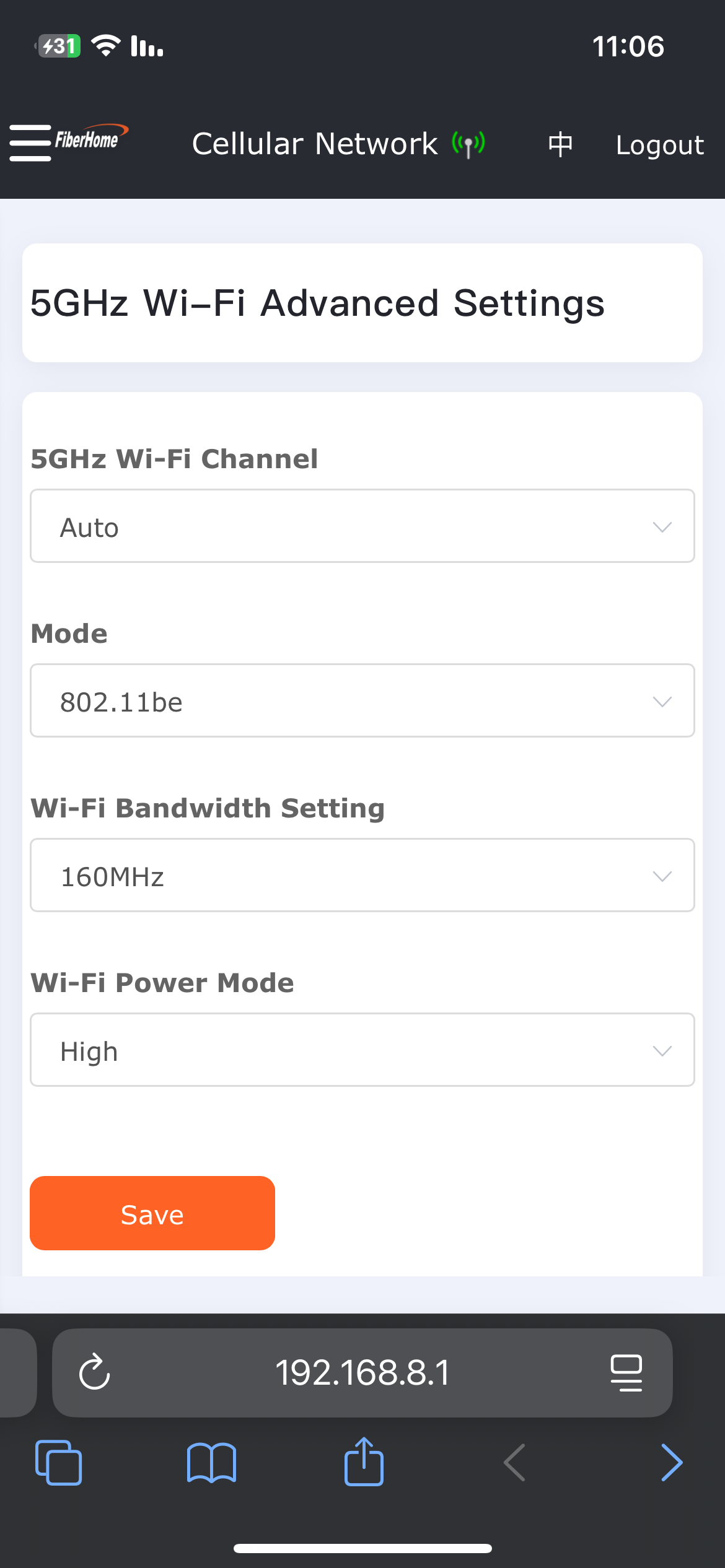
Task: Tap the FiberHome logo
Action: [90, 139]
